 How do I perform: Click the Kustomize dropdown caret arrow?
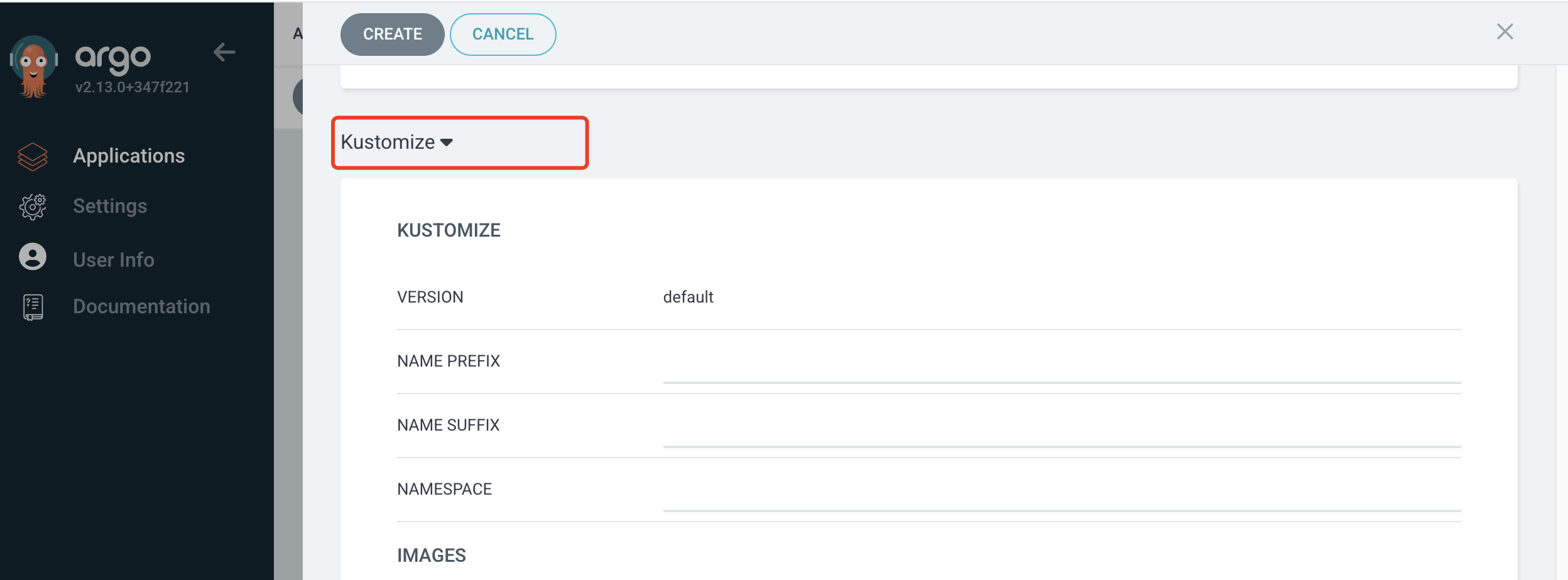pos(447,142)
